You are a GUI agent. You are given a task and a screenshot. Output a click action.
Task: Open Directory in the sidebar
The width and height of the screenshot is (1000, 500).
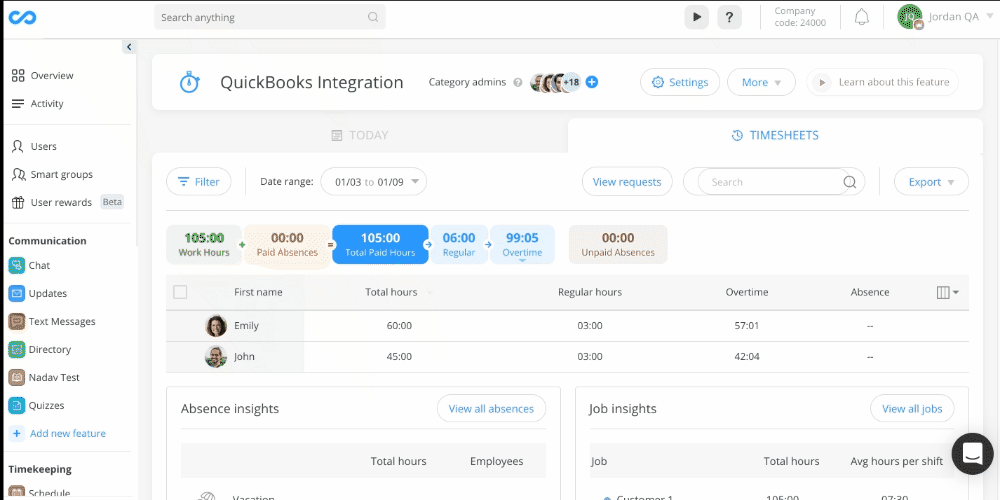[x=50, y=350]
